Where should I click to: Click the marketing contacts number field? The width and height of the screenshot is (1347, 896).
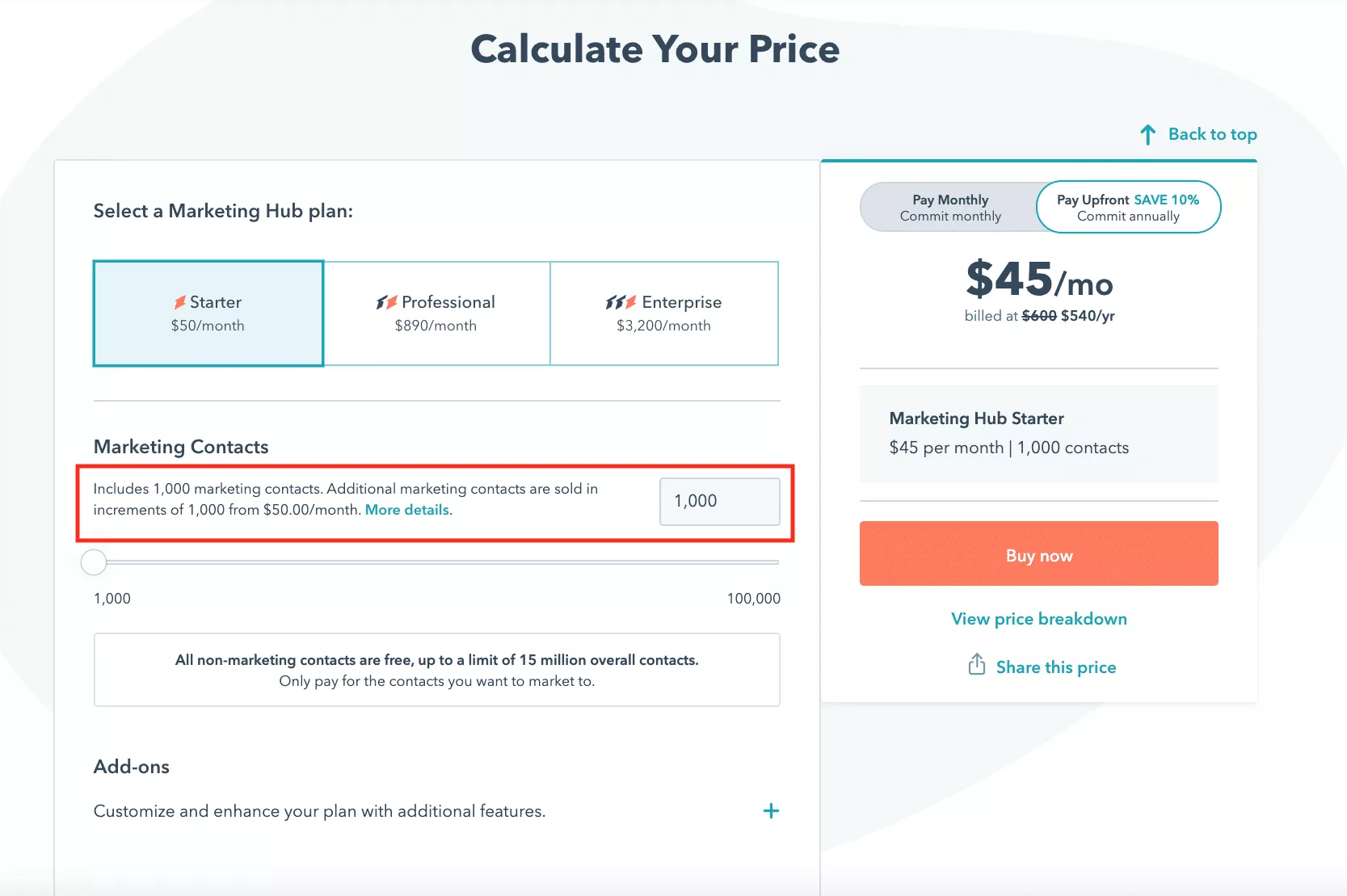coord(719,502)
